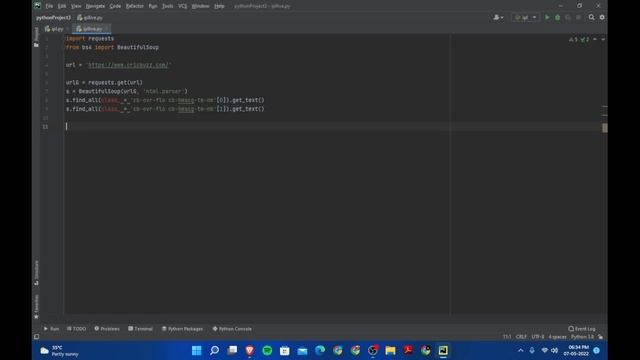Click pythonProject3 breadcrumb in navigation bar
The image size is (640, 360).
pos(53,18)
